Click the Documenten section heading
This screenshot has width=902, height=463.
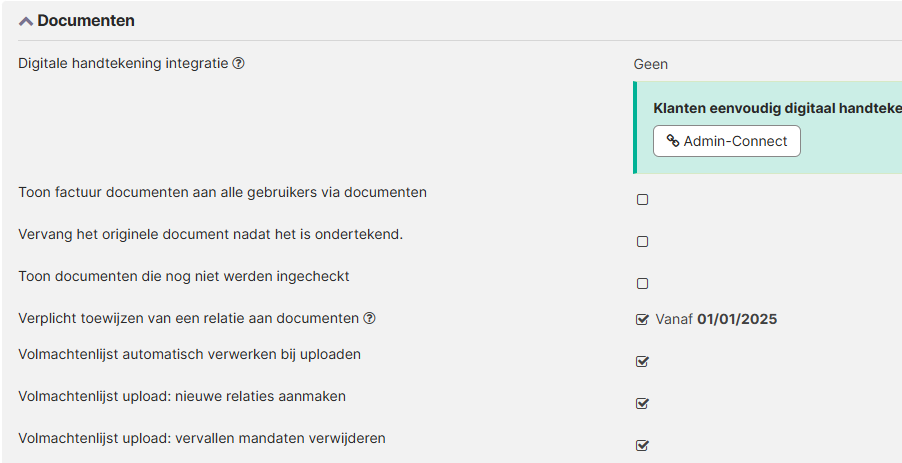coord(86,21)
